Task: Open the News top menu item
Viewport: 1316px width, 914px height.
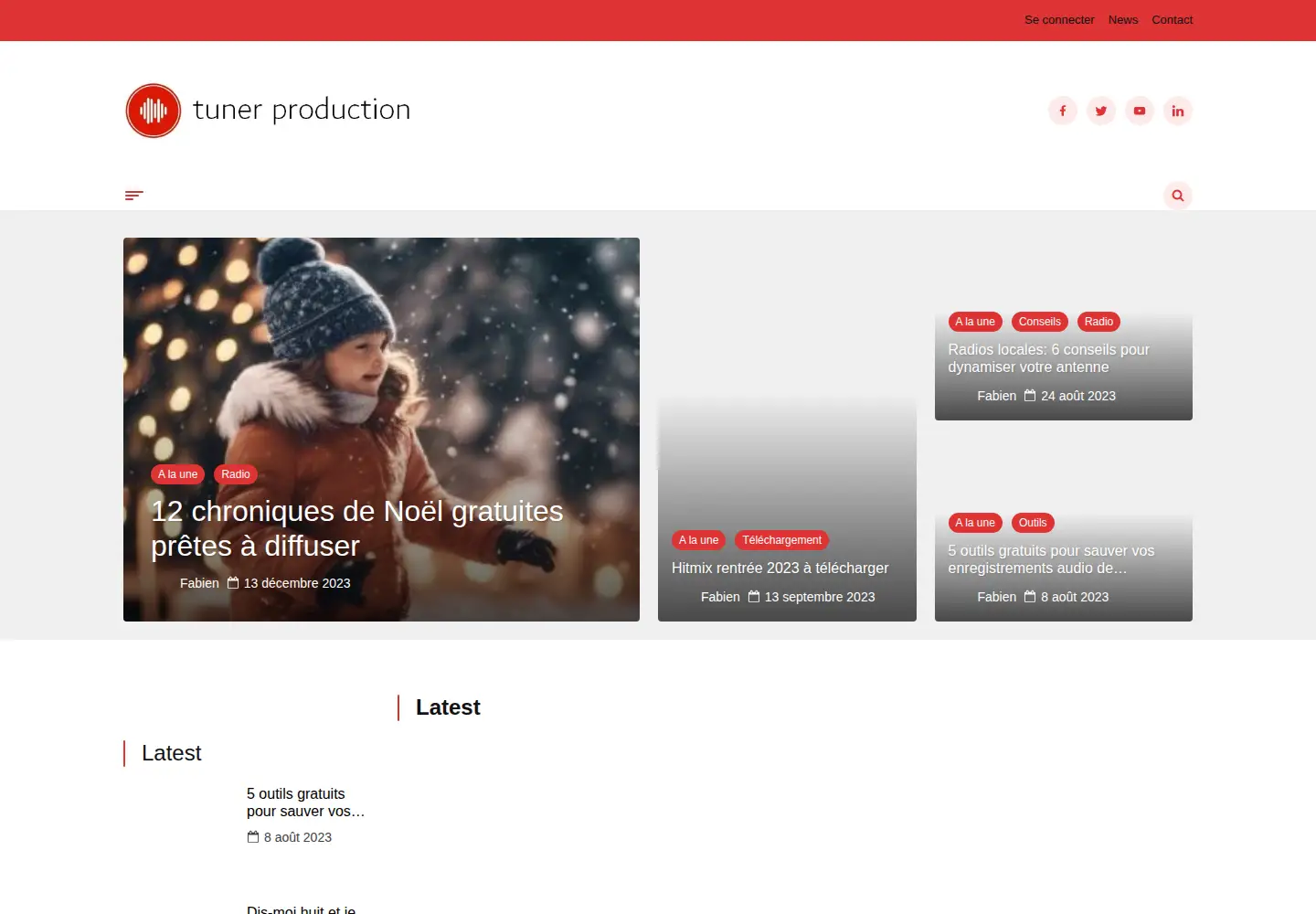Action: point(1123,20)
